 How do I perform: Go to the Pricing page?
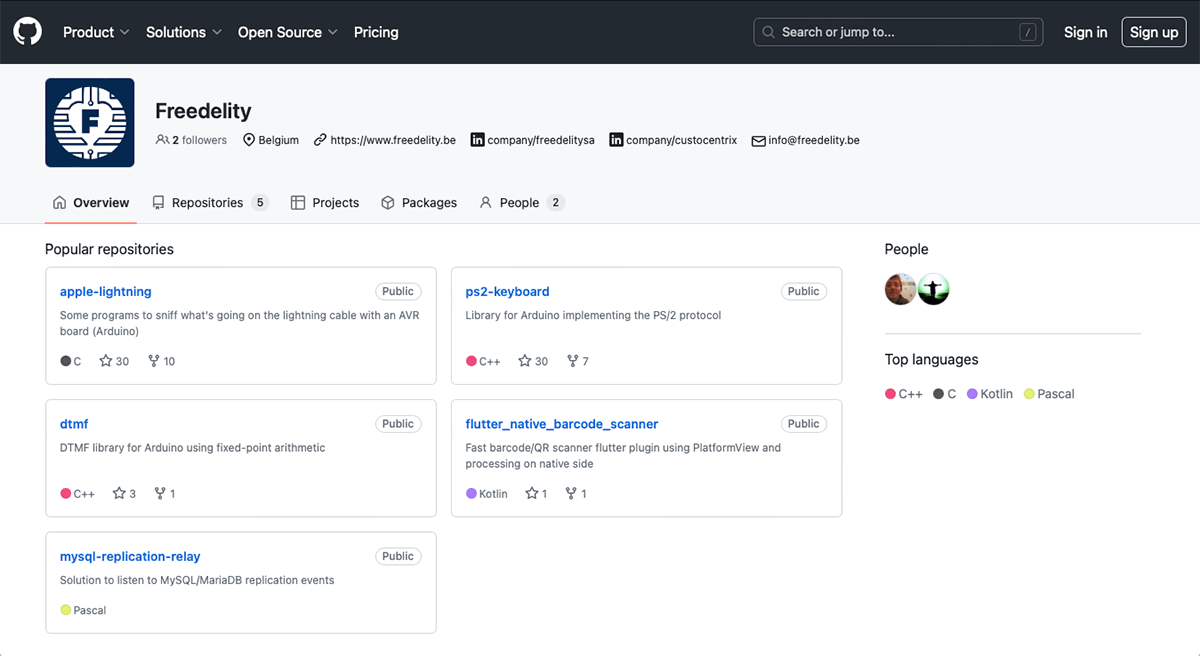click(x=376, y=32)
